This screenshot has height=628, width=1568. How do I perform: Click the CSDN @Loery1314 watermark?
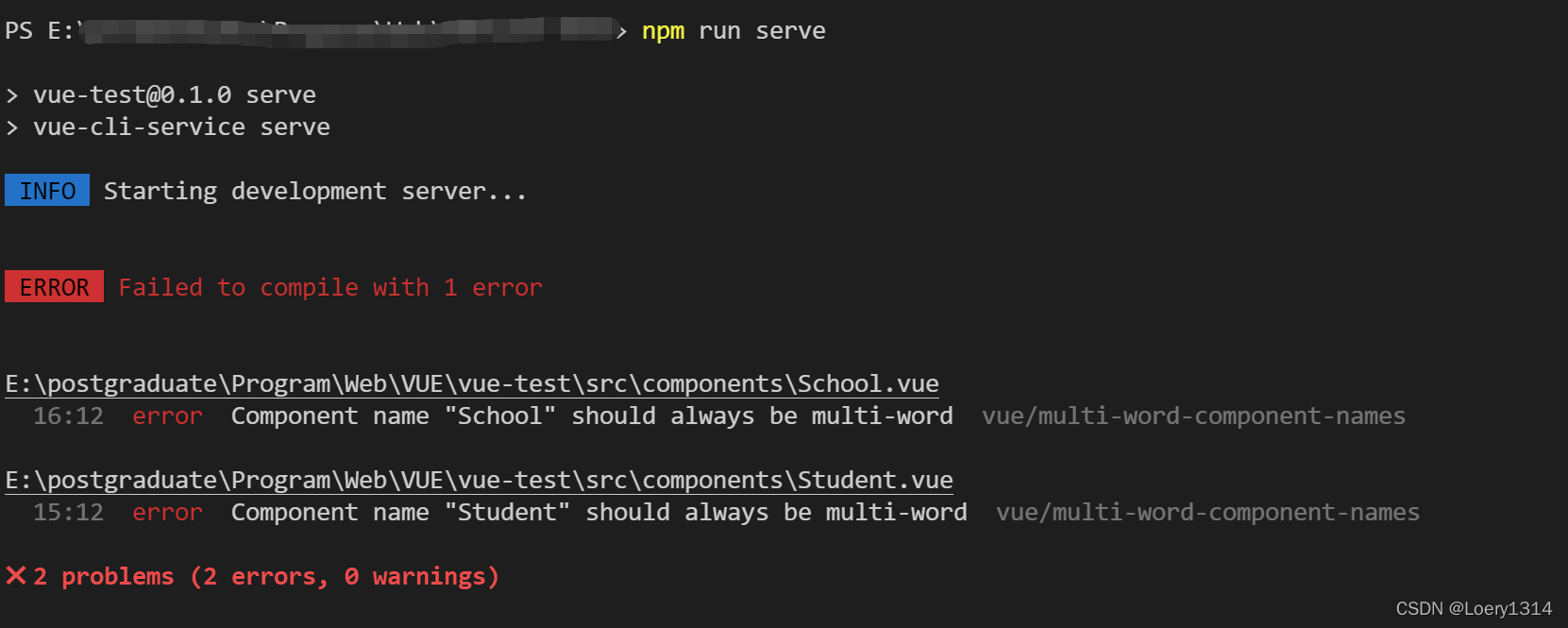tap(1473, 609)
